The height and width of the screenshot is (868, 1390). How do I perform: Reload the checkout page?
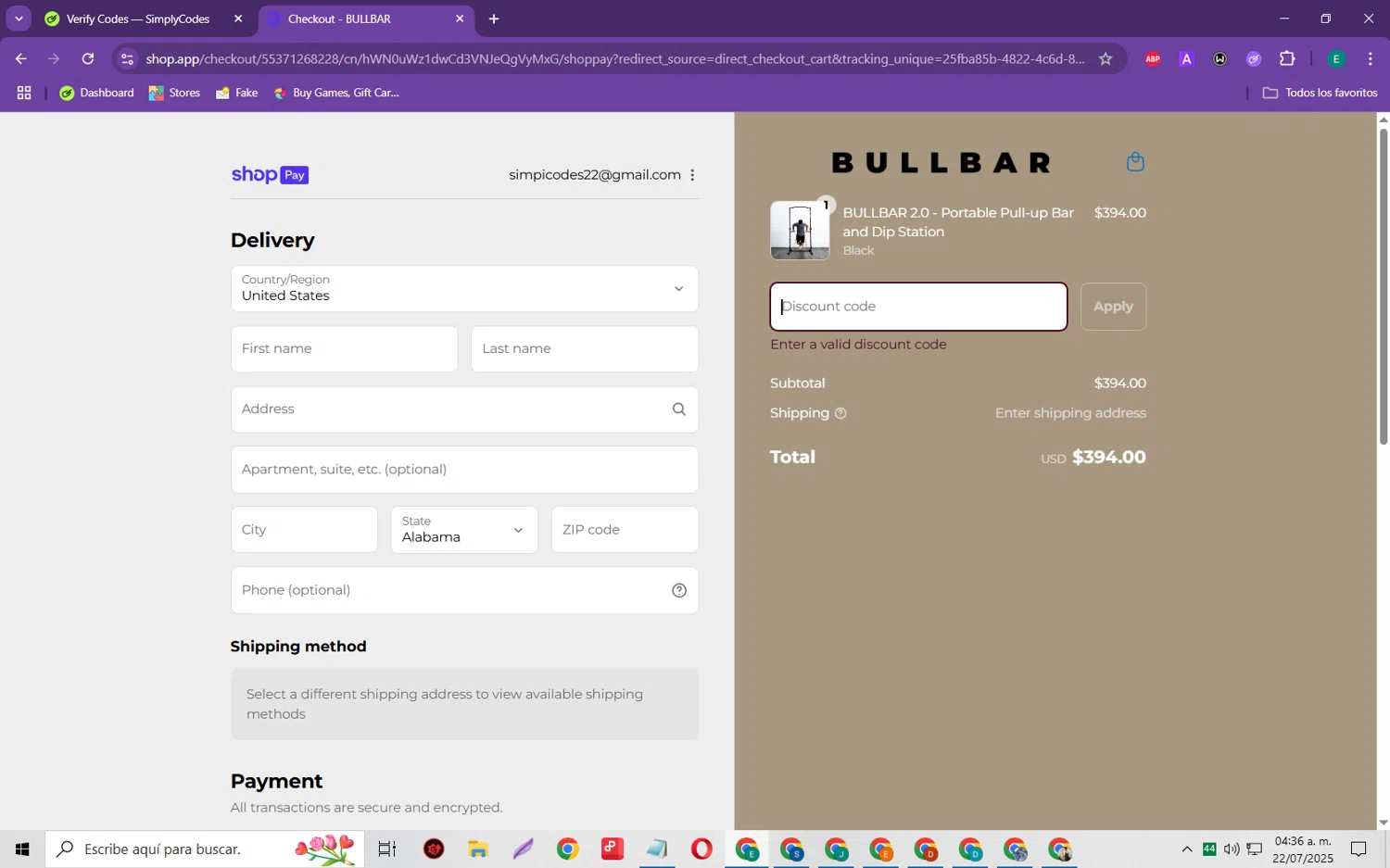click(x=88, y=58)
